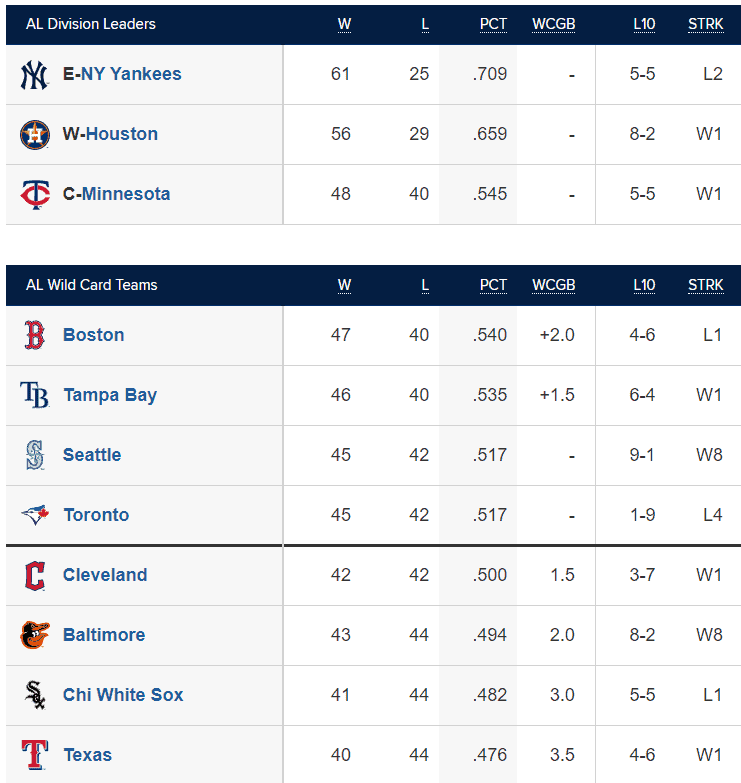Screen dimensions: 741x783
Task: Click the Baltimore Orioles logo
Action: [x=35, y=635]
